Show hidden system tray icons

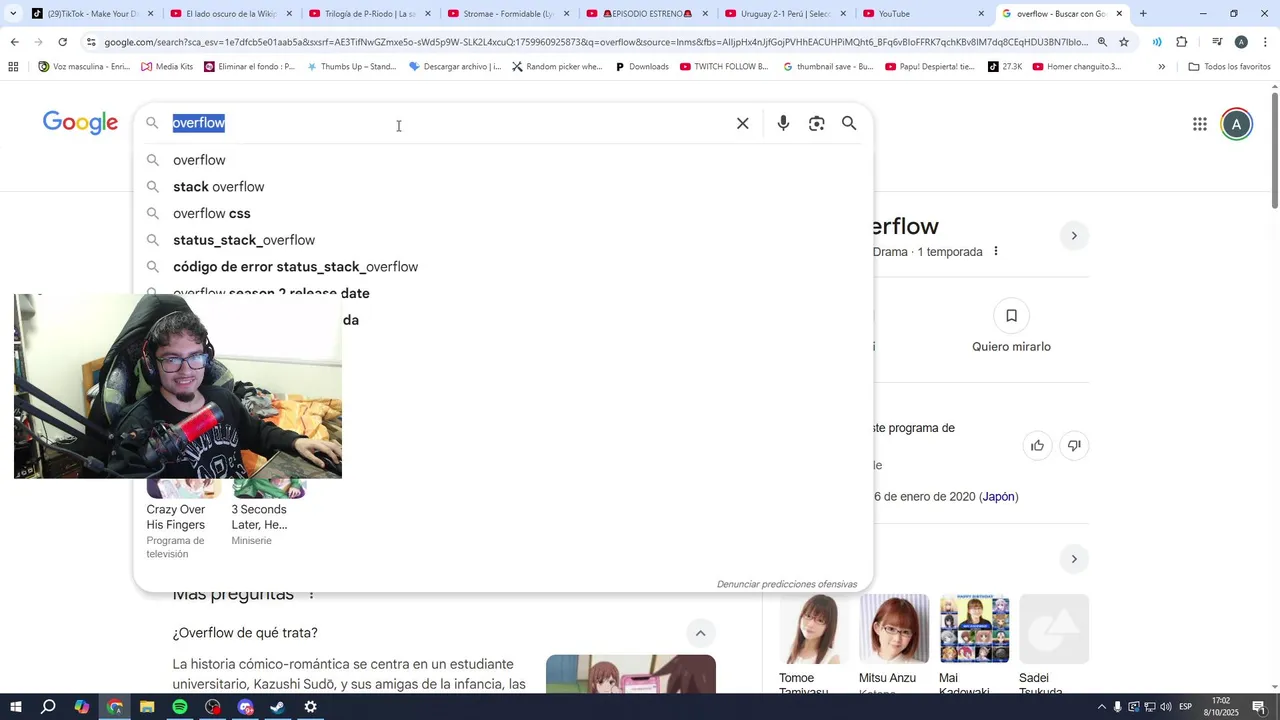(x=1102, y=707)
